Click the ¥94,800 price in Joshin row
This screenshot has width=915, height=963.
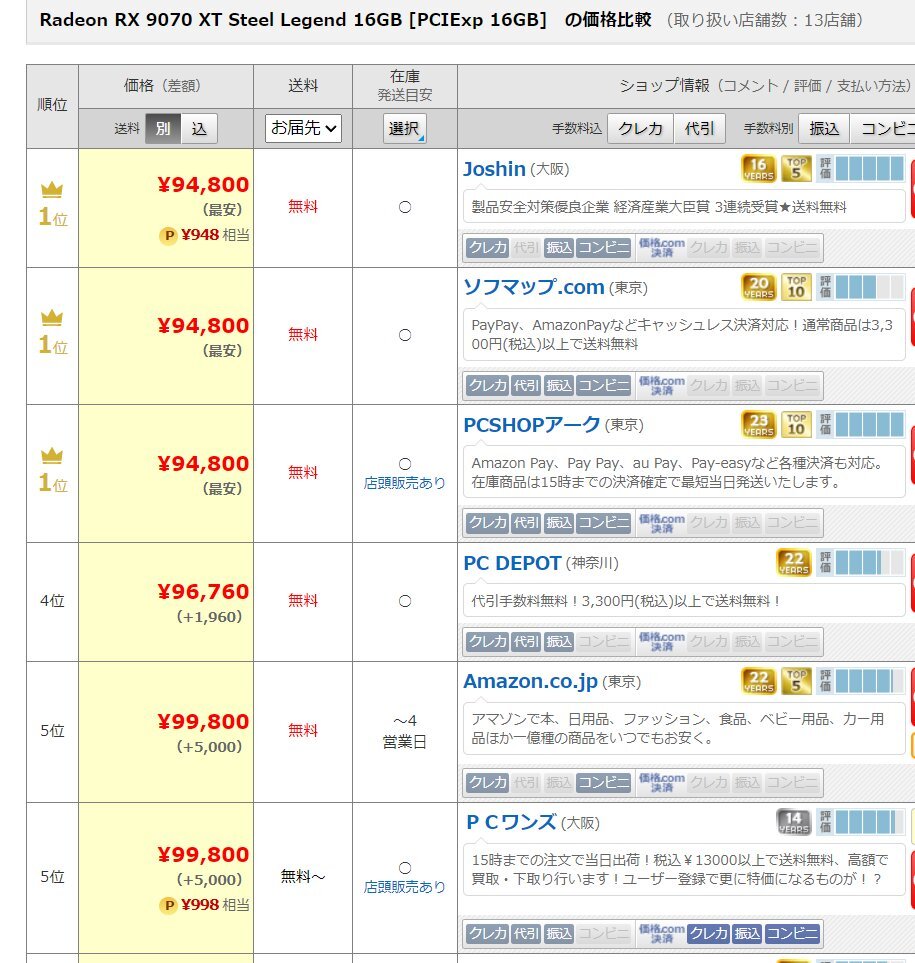(203, 184)
